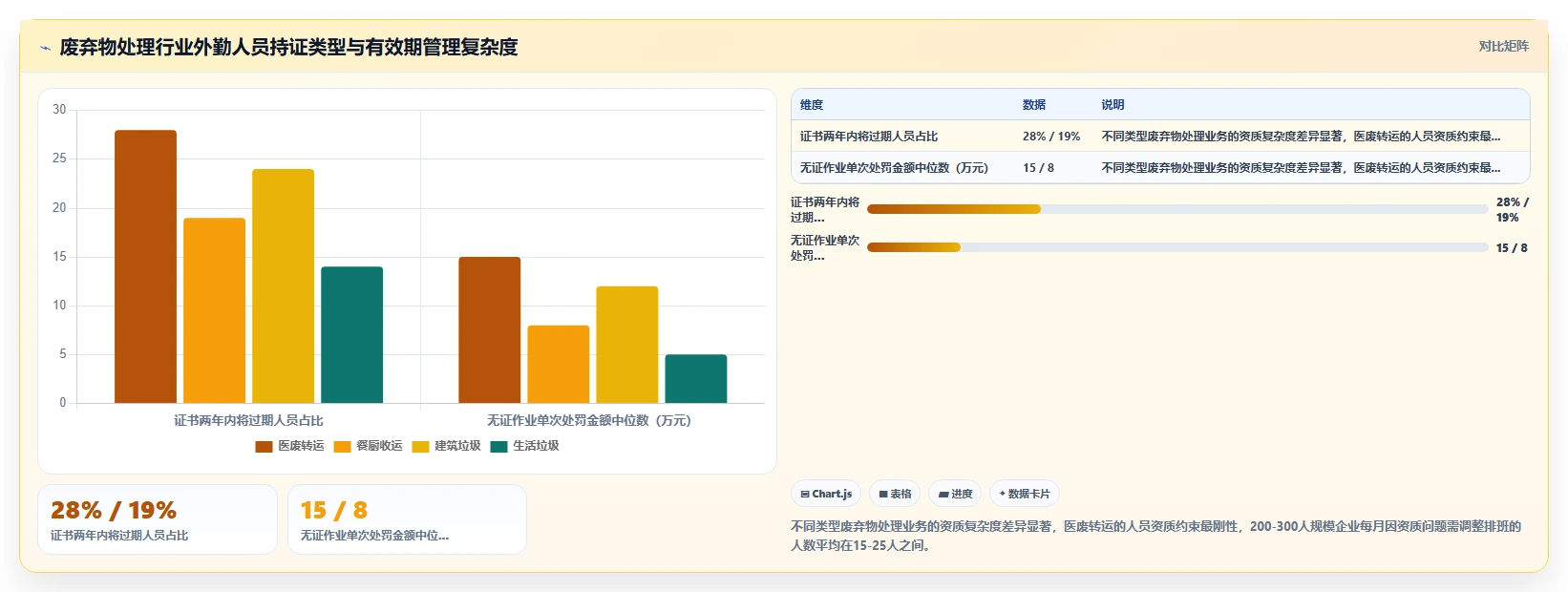Click the 28% / 19% table cell

(x=1051, y=137)
